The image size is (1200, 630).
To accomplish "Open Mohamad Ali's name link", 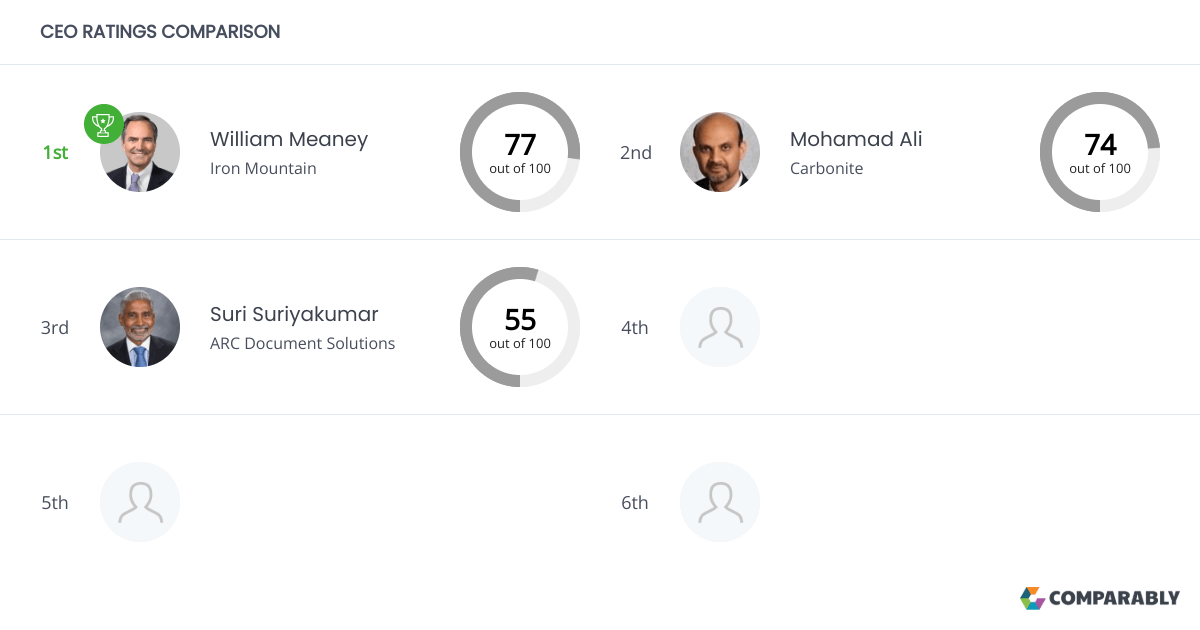I will click(856, 139).
